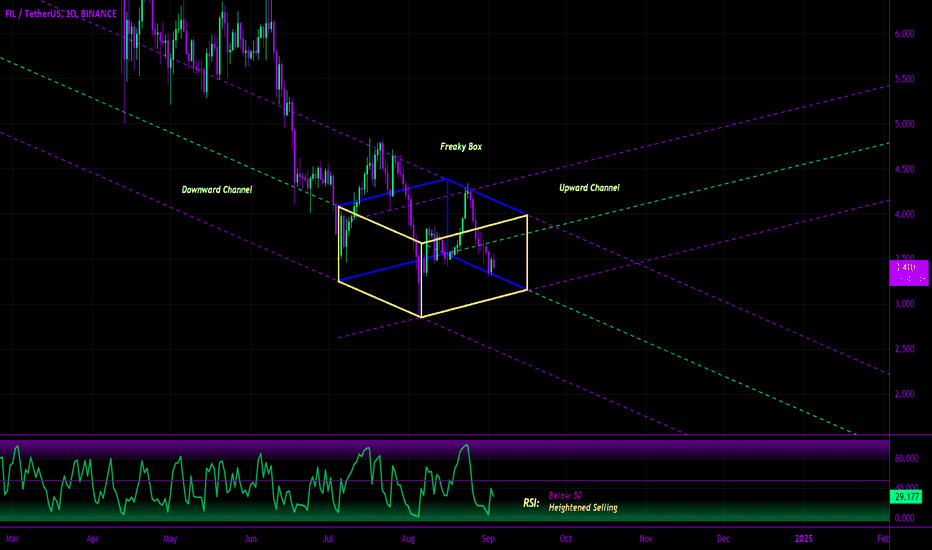Click the 80.000 RSI scale label

pos(906,458)
